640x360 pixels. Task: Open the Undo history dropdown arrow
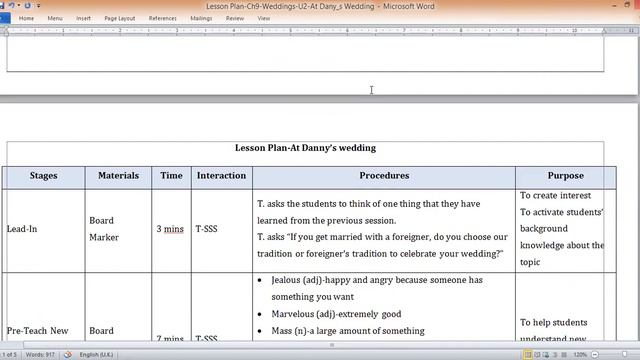point(19,6)
